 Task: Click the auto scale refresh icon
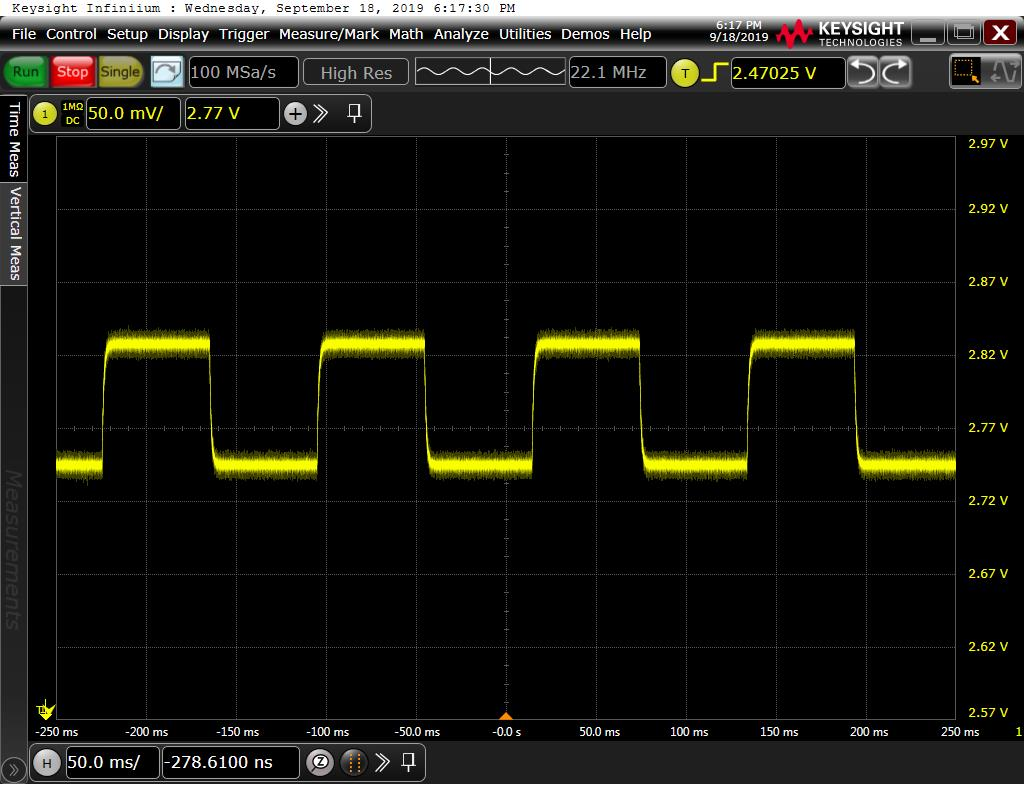[167, 73]
